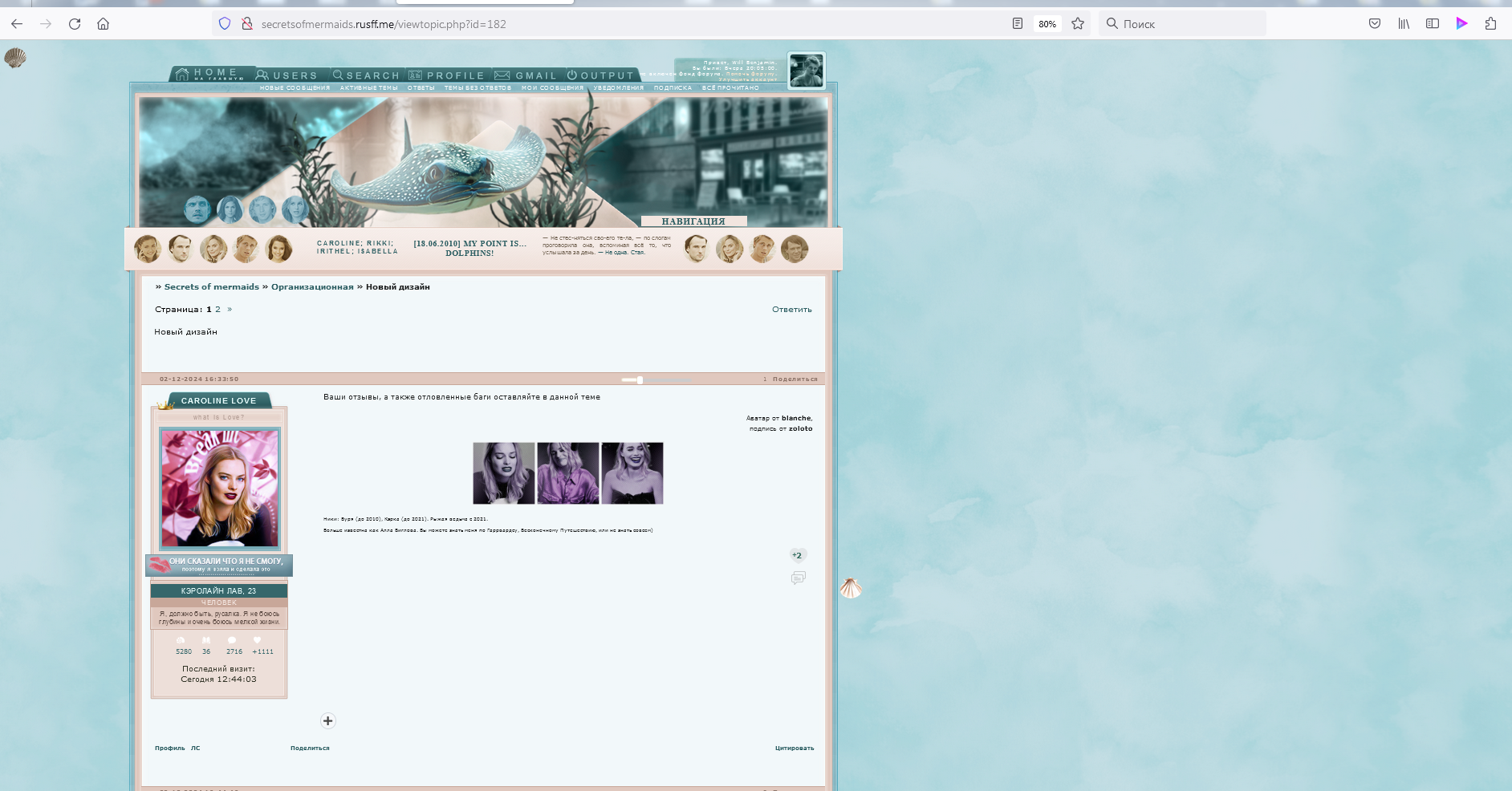Click the CAROLINE LOVE username tab
Image resolution: width=1512 pixels, height=791 pixels.
[x=218, y=401]
